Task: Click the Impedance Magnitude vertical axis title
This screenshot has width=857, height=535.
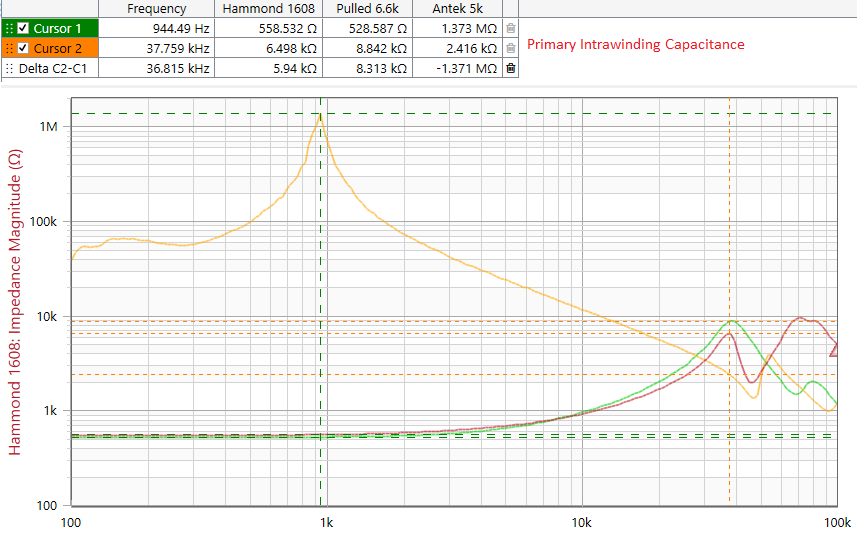Action: point(15,302)
